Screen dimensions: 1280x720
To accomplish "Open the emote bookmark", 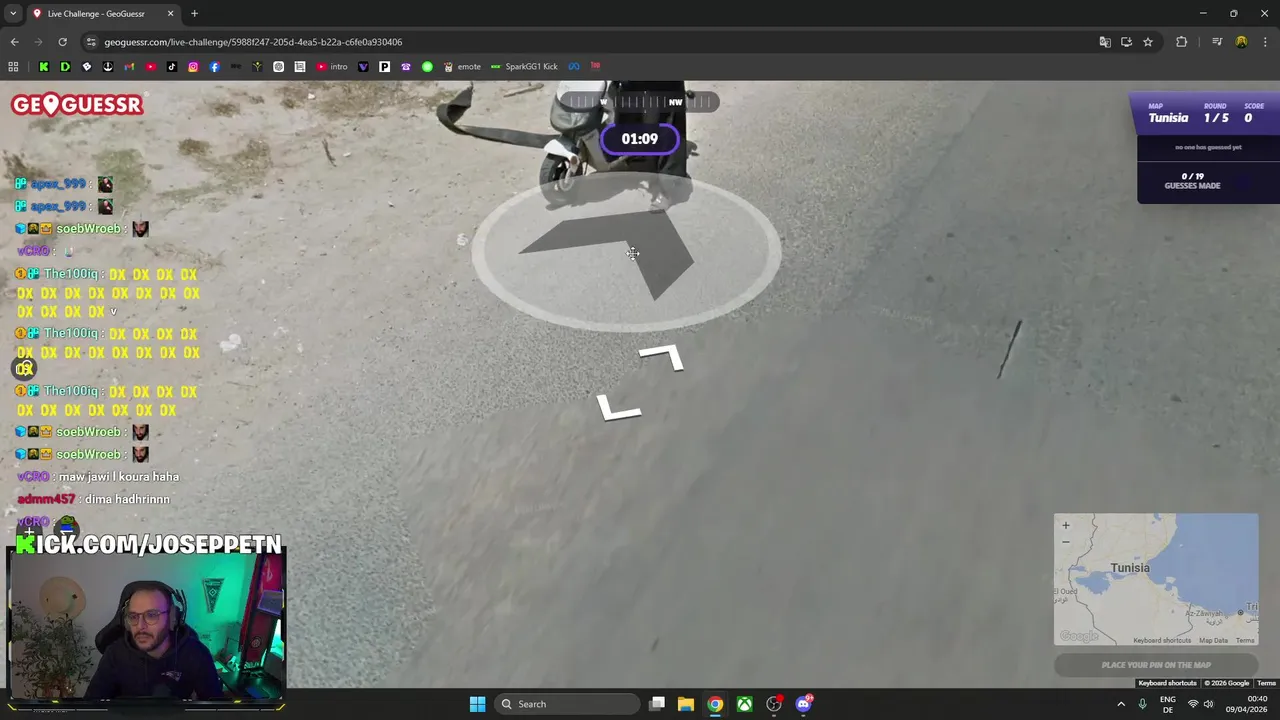I will click(x=462, y=67).
